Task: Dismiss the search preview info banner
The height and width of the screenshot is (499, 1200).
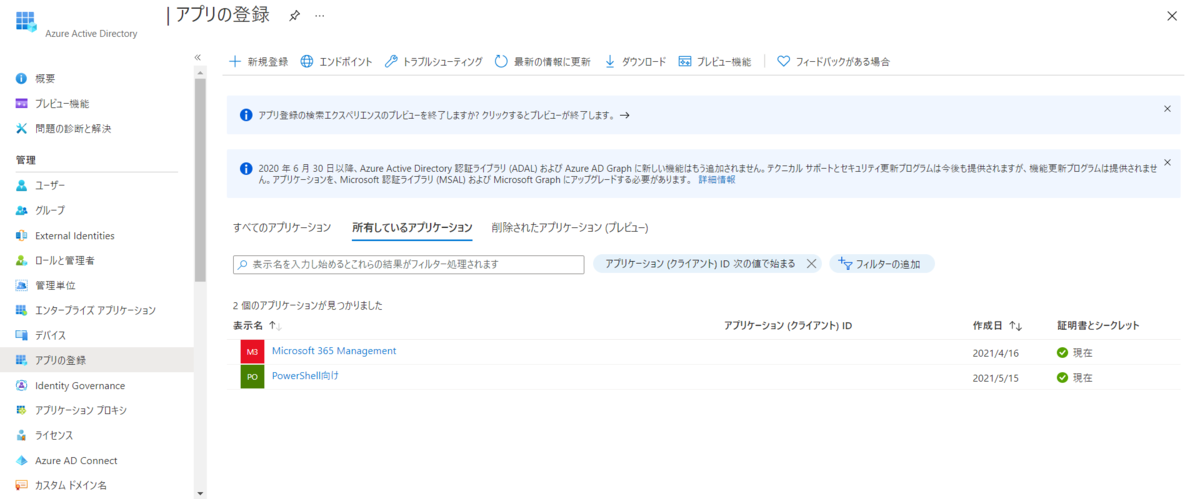Action: pos(1167,108)
